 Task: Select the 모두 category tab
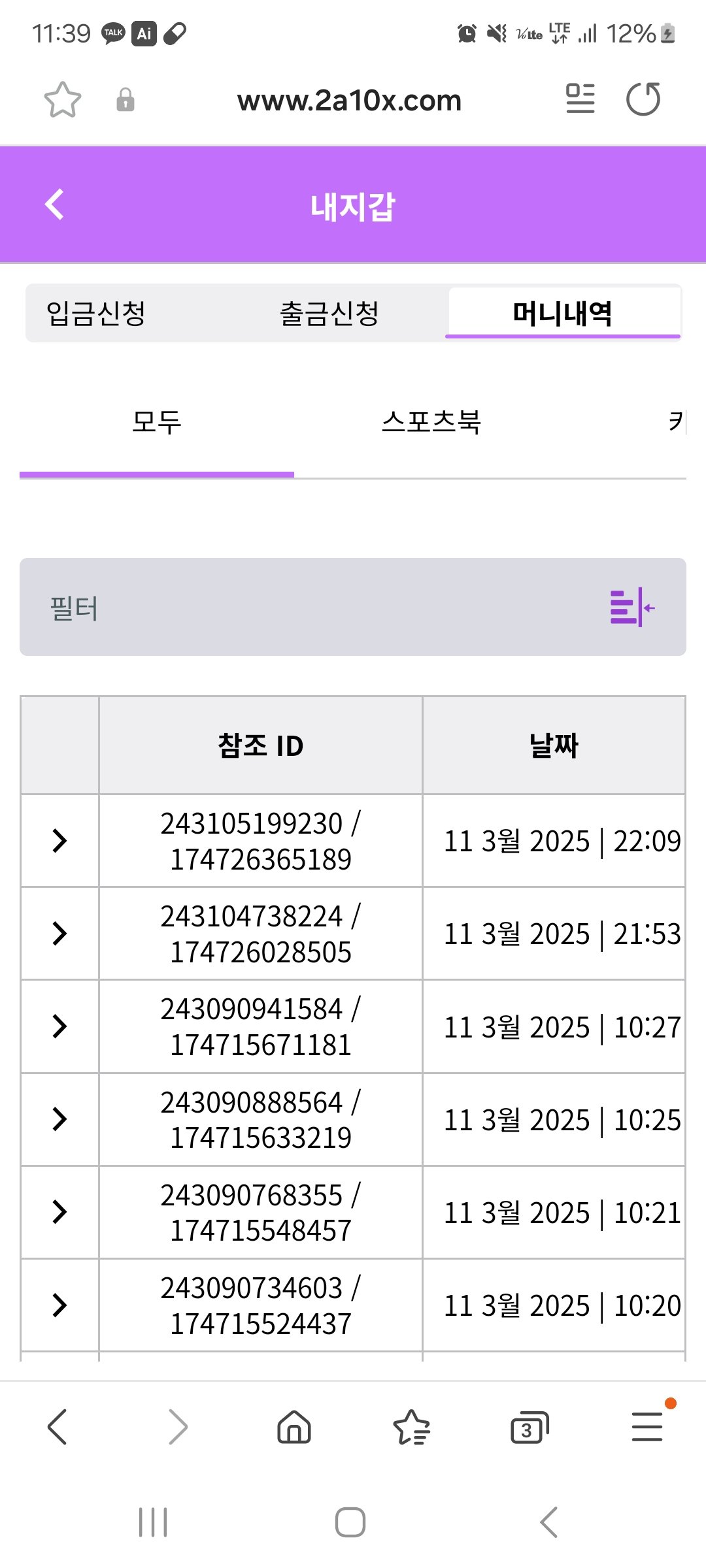[x=157, y=422]
